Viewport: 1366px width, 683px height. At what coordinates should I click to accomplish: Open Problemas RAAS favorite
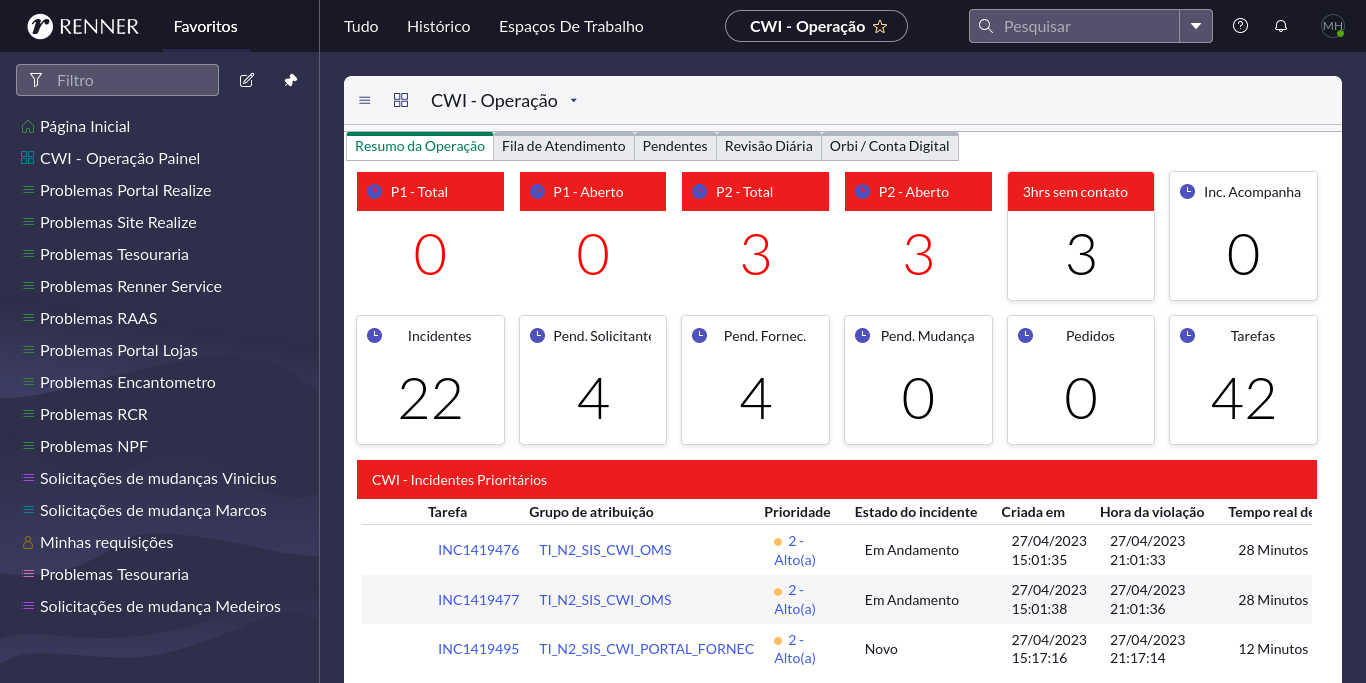pos(98,319)
